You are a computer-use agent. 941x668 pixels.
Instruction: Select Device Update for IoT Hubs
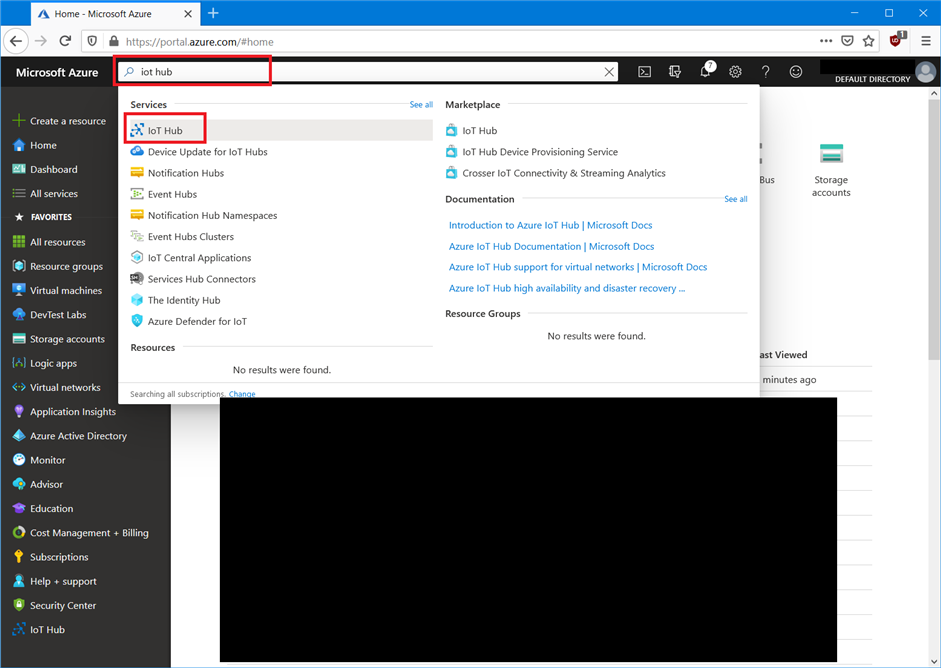click(207, 152)
